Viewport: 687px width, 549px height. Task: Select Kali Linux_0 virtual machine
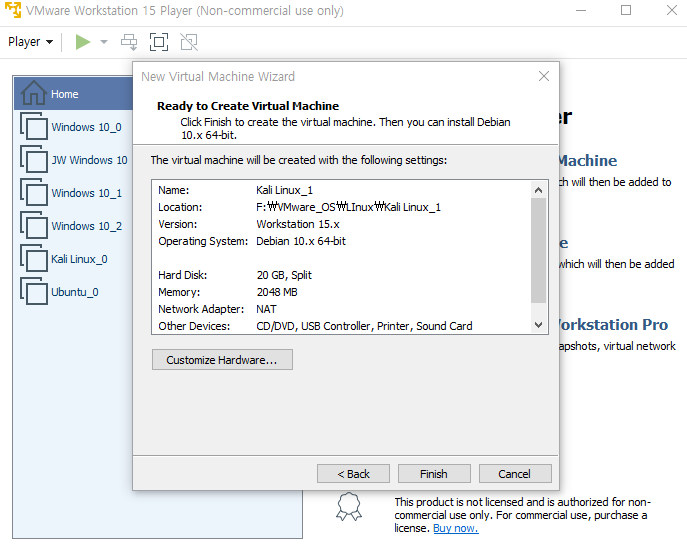pos(79,259)
